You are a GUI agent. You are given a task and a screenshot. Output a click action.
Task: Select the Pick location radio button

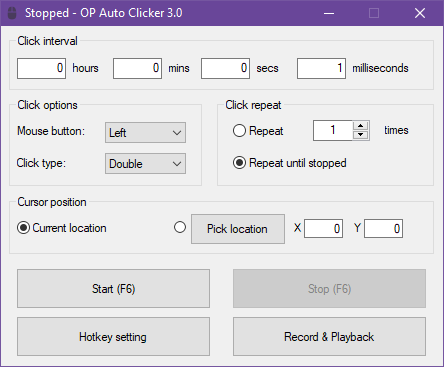(180, 227)
